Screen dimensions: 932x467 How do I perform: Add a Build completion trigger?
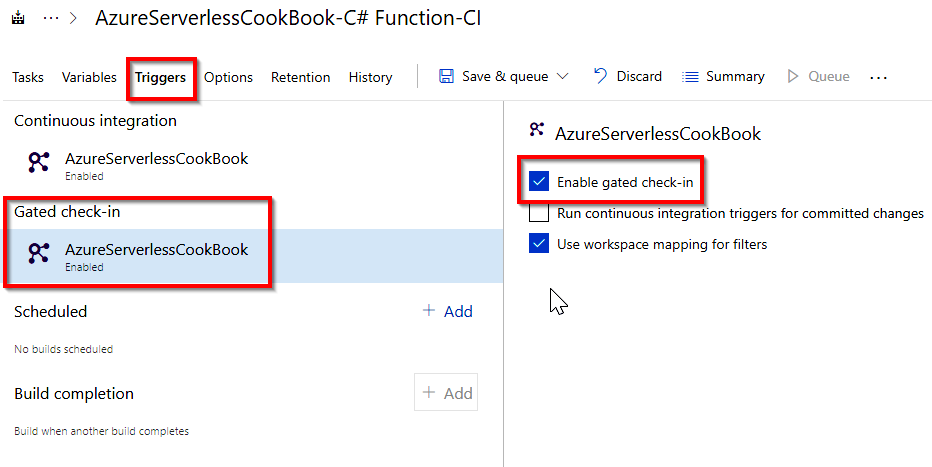tap(446, 393)
